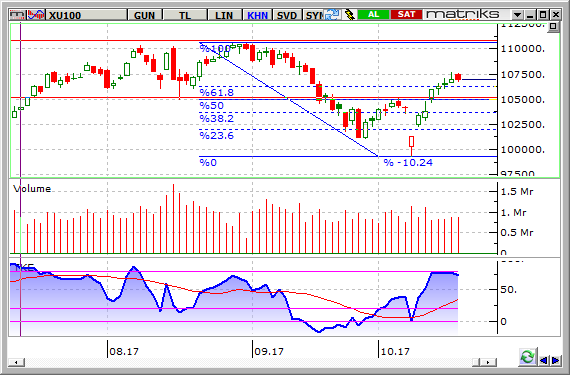
Task: Toggle the SVD button
Action: tap(287, 15)
